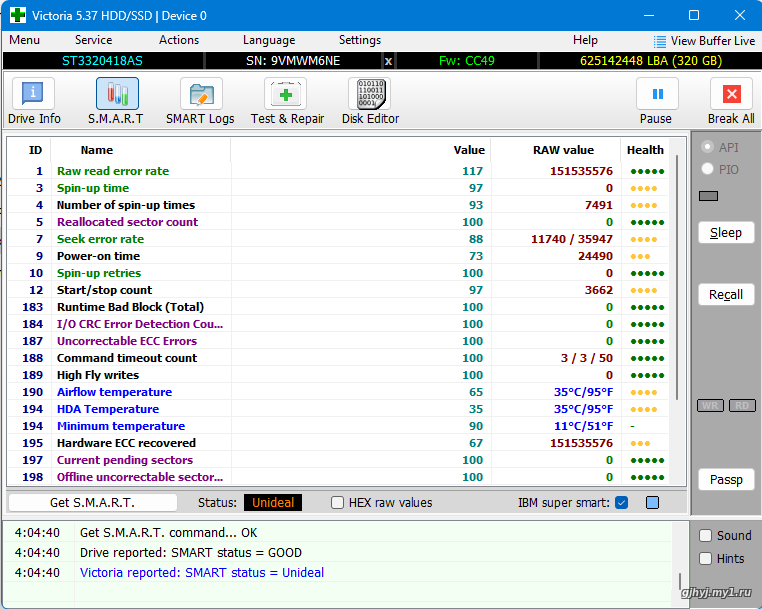Open the Service menu
The height and width of the screenshot is (609, 762).
tap(93, 40)
